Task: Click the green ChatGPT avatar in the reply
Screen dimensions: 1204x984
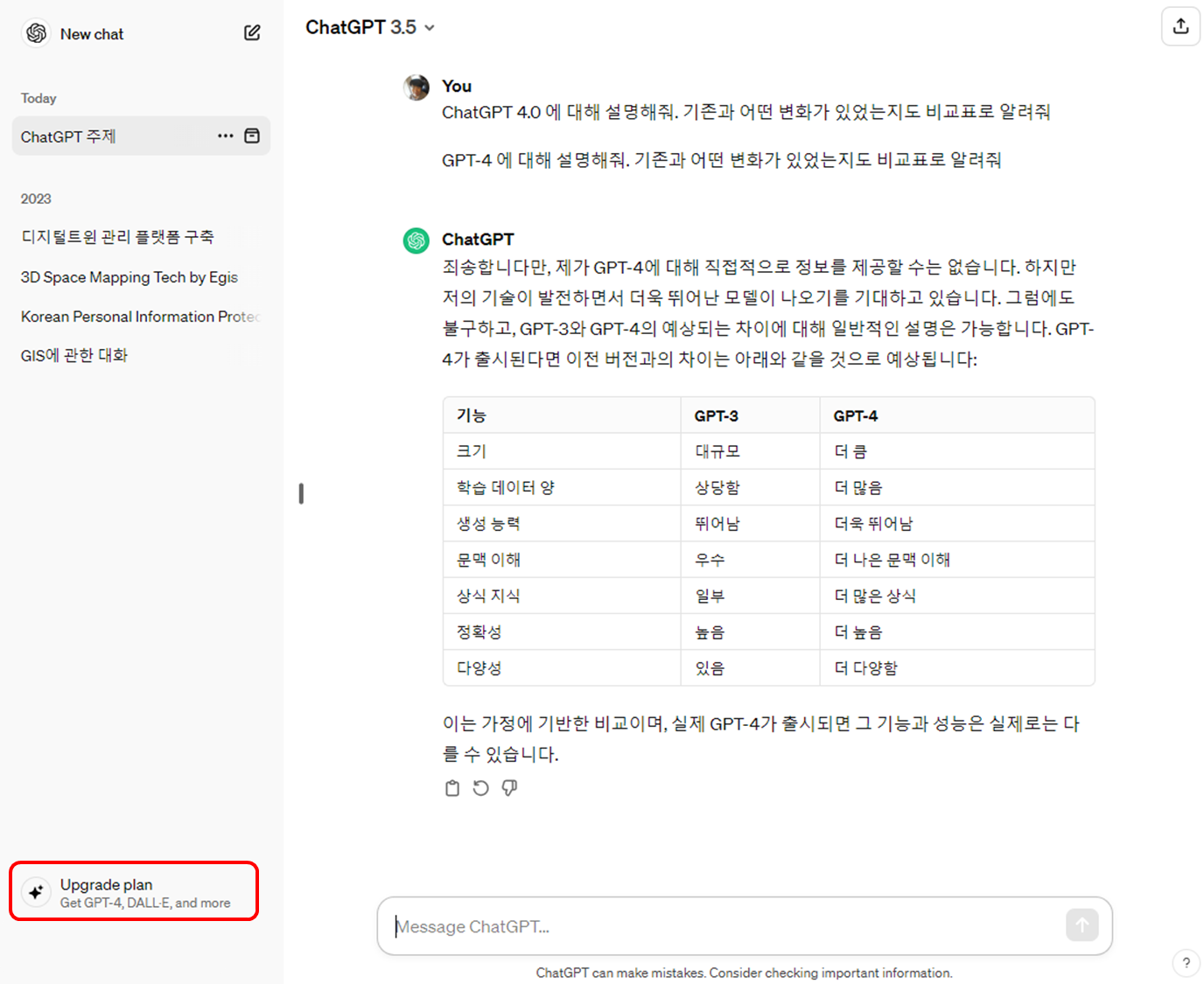Action: pos(416,241)
